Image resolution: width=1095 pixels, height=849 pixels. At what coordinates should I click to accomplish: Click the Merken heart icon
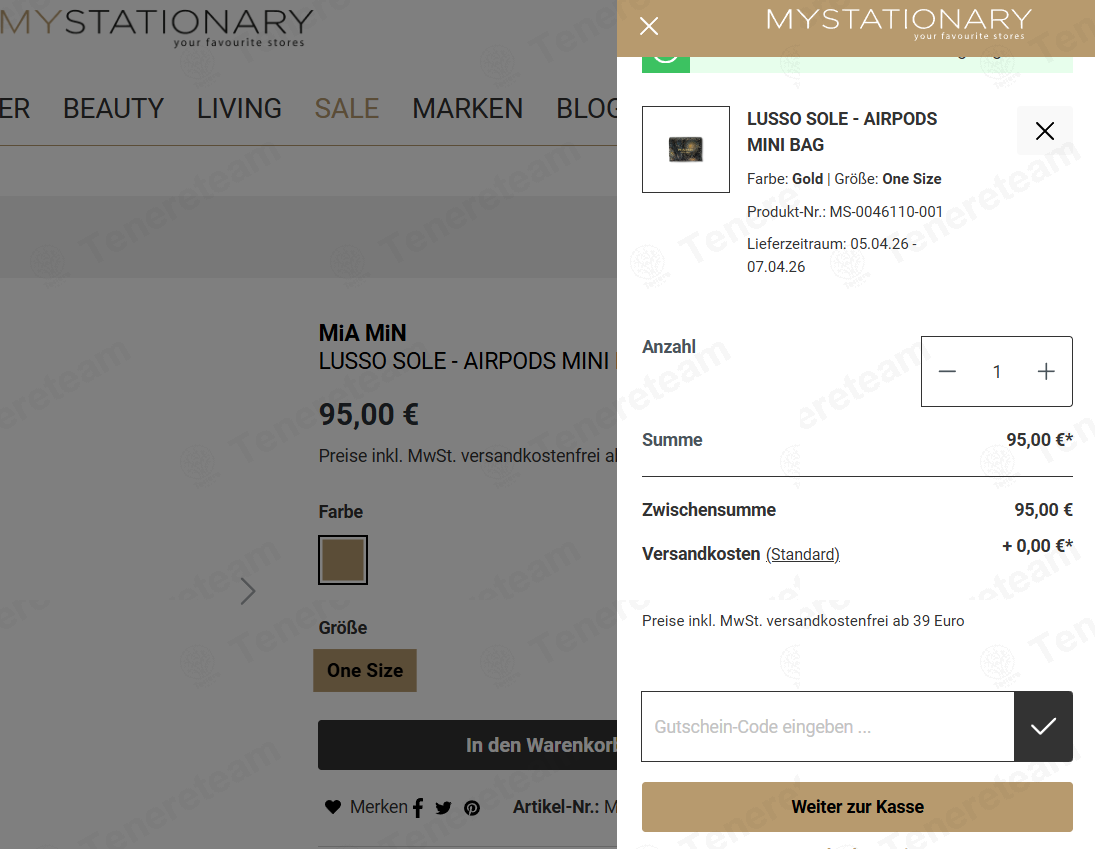tap(332, 807)
